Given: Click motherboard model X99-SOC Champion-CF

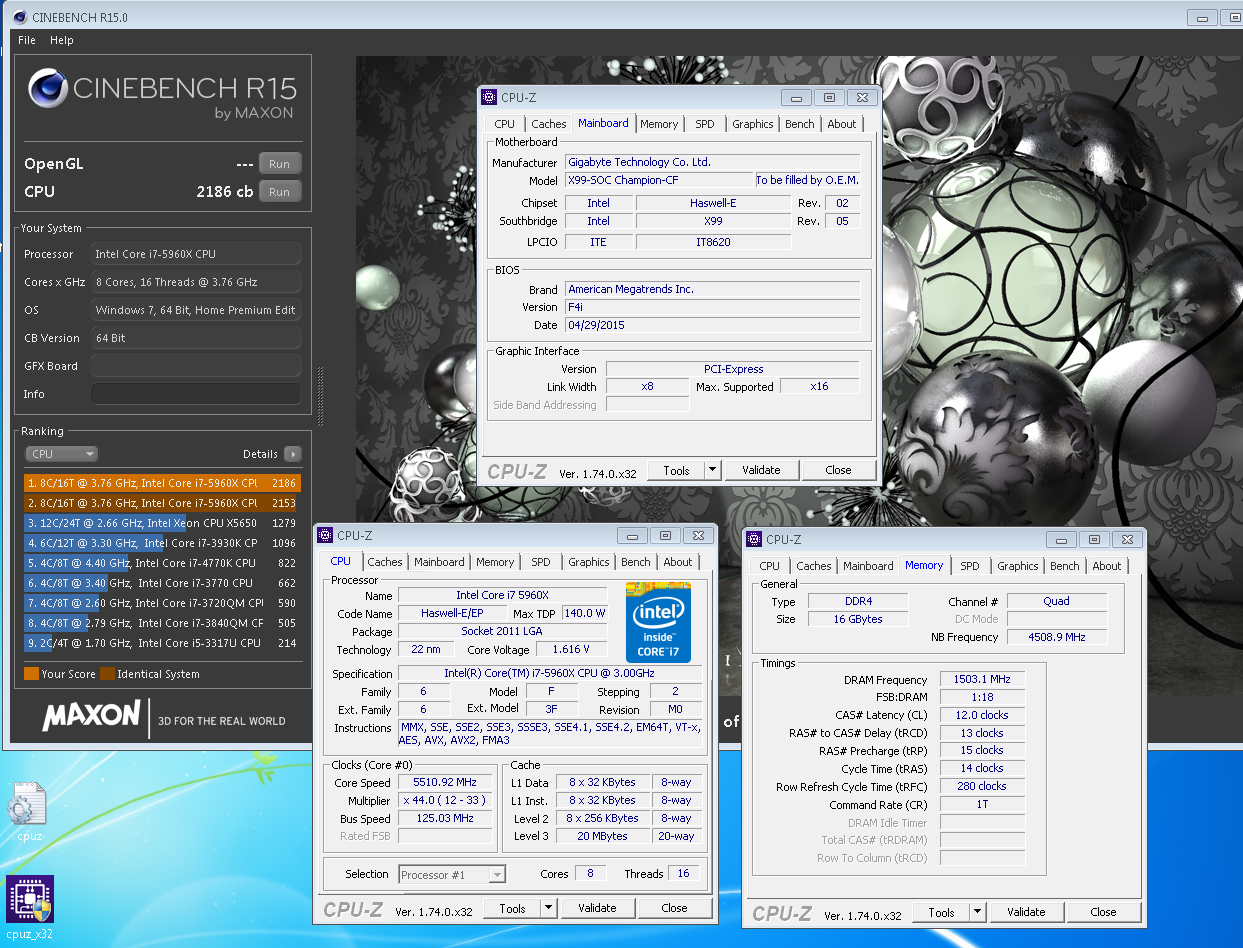Looking at the screenshot, I should pos(659,180).
